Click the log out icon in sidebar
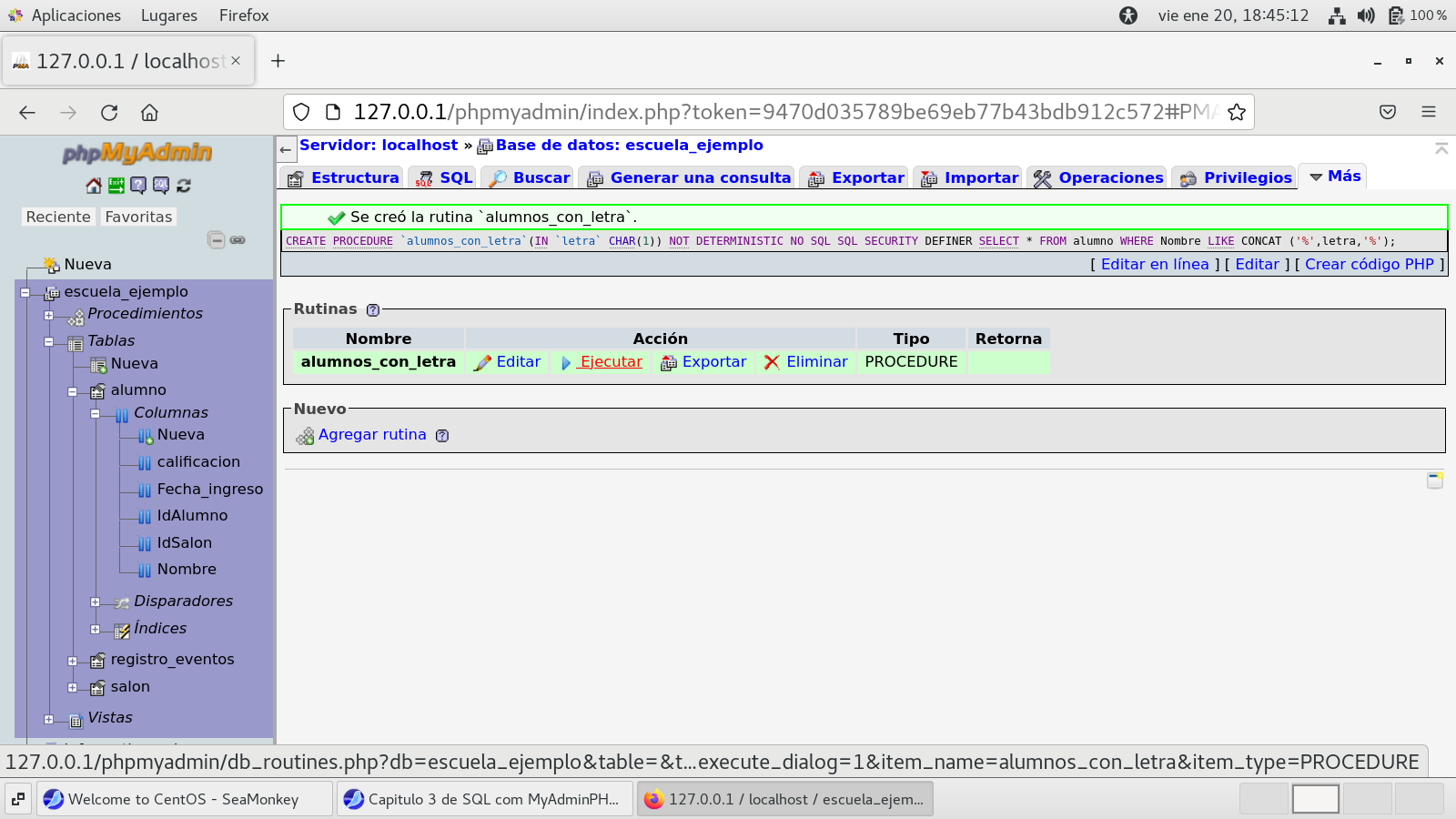Viewport: 1456px width, 819px height. click(116, 186)
